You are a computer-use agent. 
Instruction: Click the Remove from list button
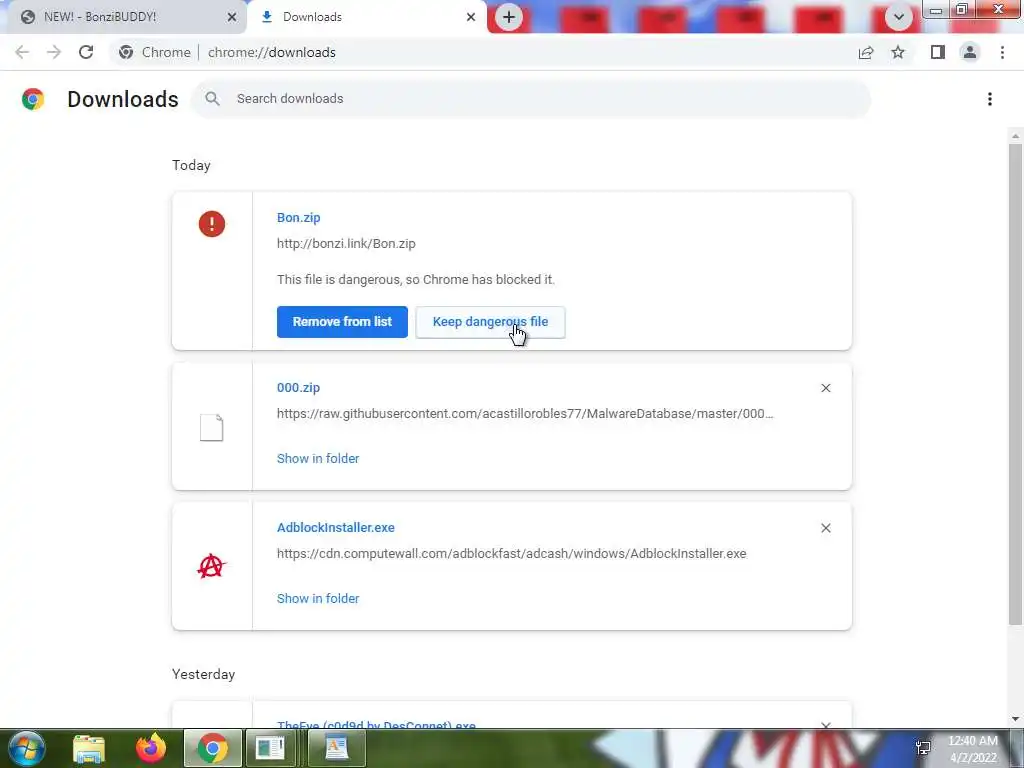[x=342, y=322]
